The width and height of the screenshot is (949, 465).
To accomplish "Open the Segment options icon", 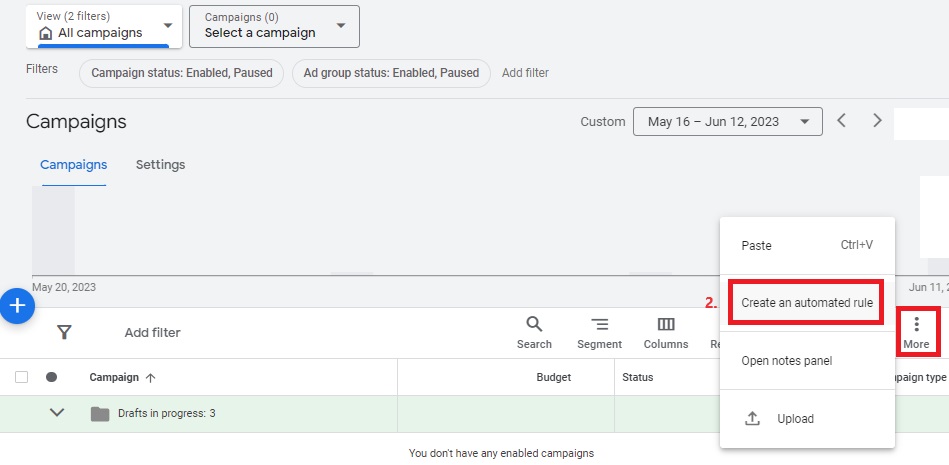I will (599, 332).
